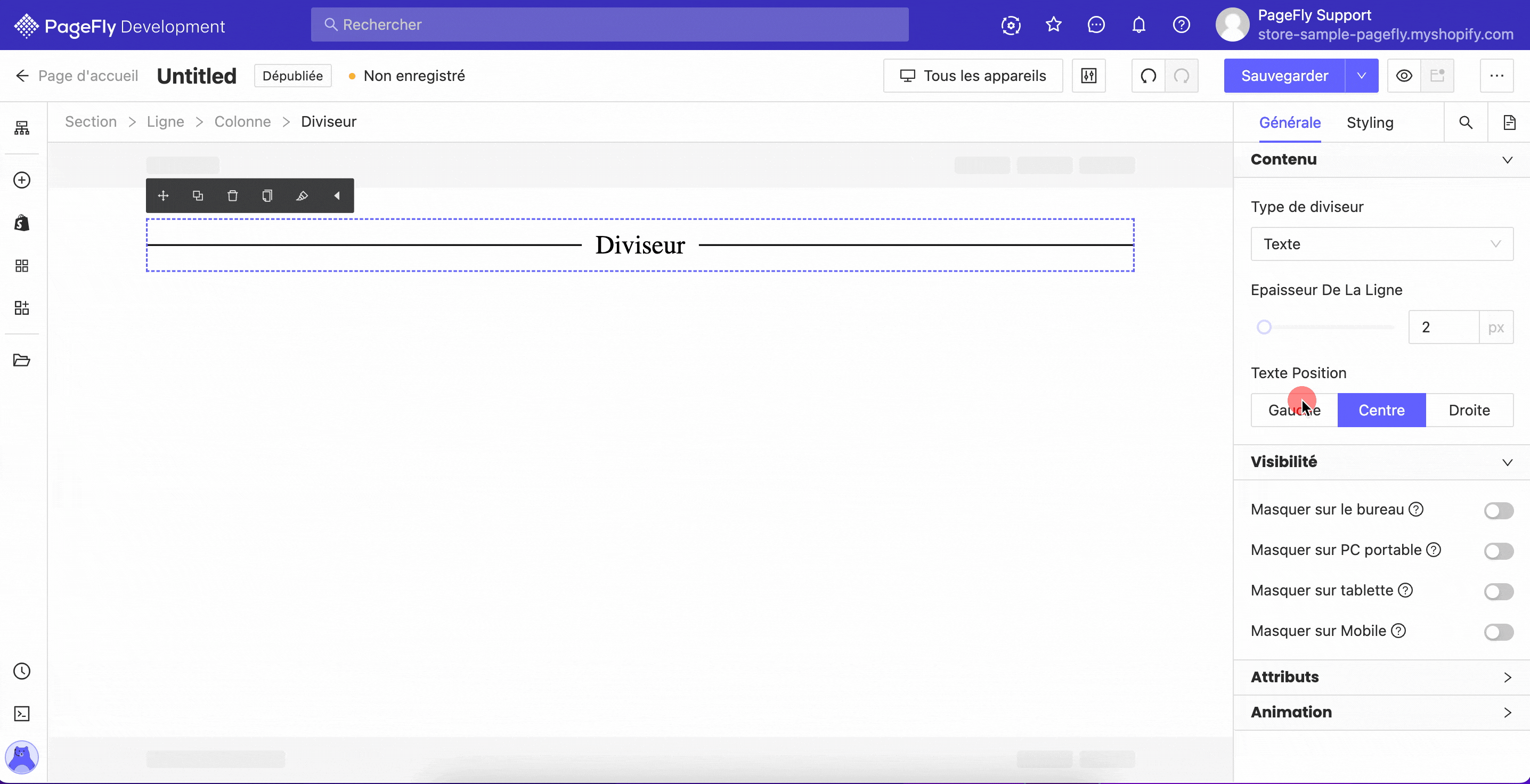Click the Rechercher search field
This screenshot has width=1530, height=784.
point(609,24)
